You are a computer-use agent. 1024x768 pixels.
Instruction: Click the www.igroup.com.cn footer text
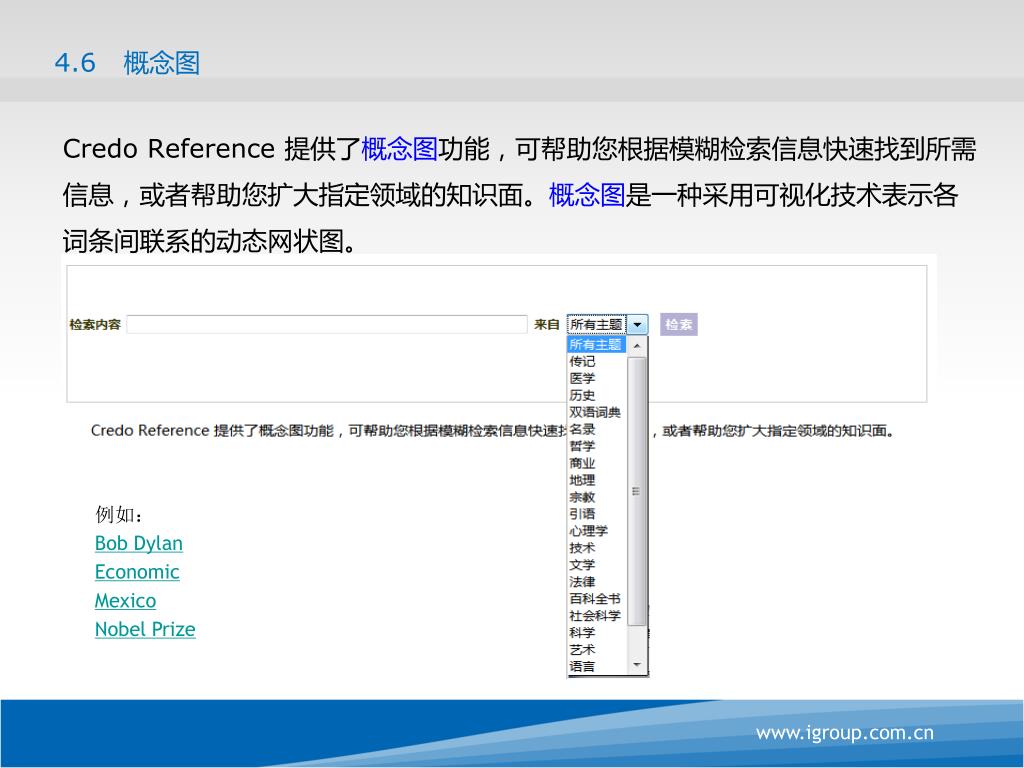click(x=844, y=733)
